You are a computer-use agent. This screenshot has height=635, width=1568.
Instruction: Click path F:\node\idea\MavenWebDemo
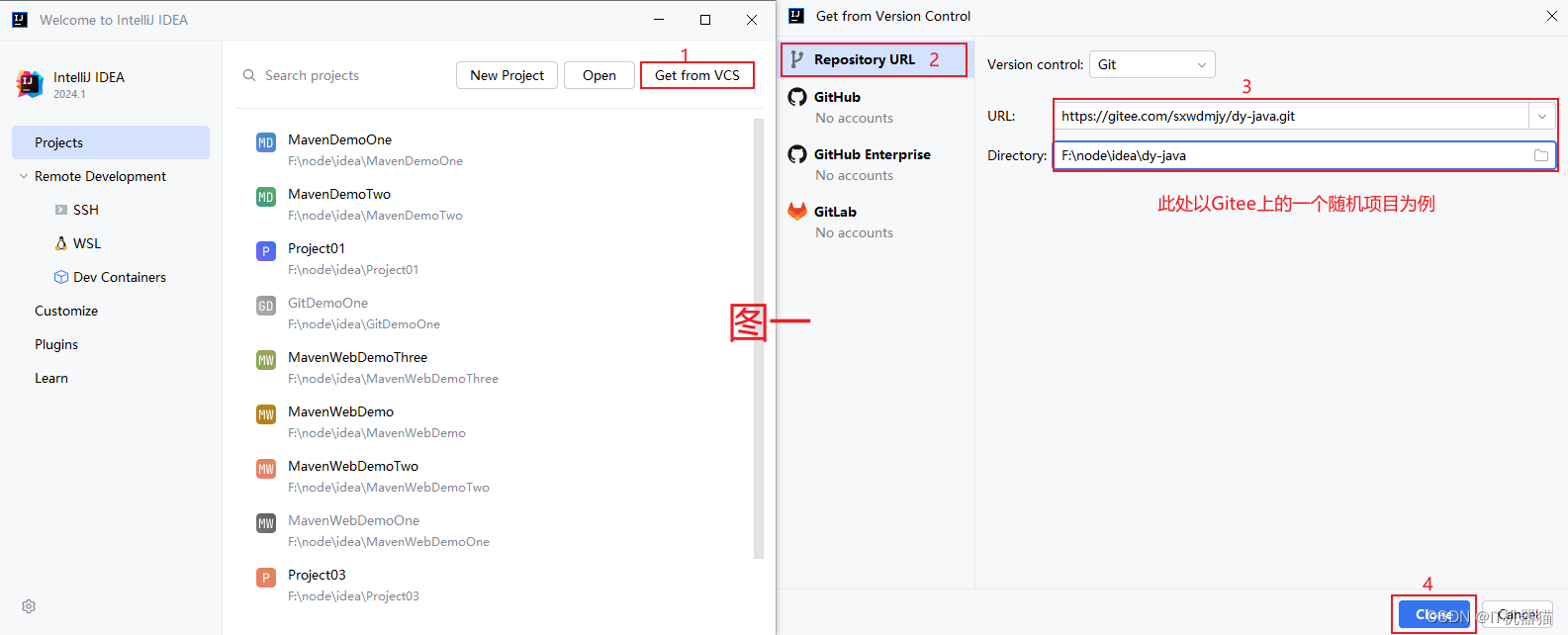pyautogui.click(x=377, y=433)
